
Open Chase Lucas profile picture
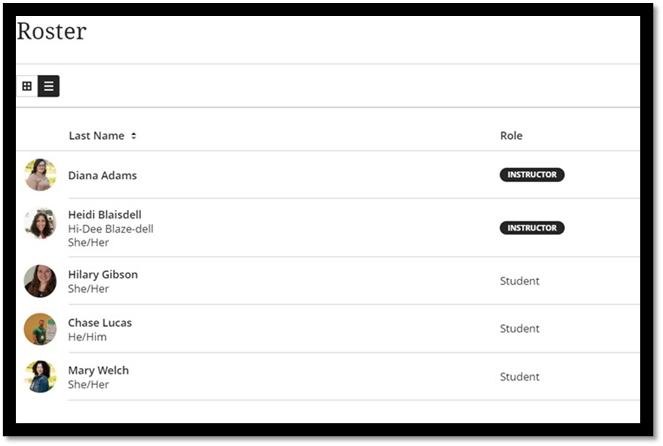click(x=40, y=329)
